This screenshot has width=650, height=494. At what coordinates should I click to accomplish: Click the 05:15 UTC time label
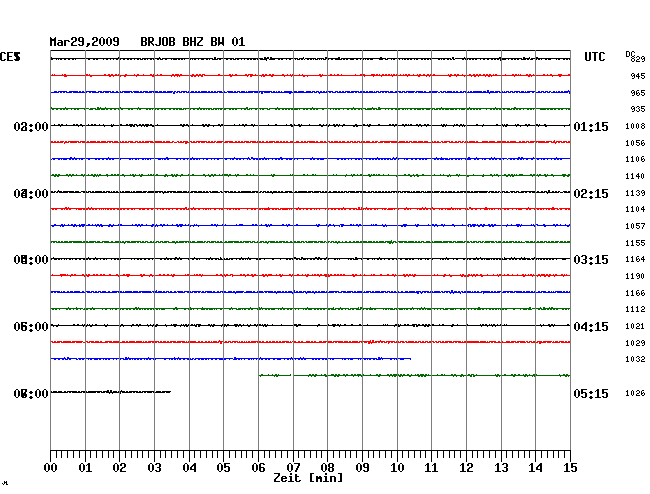(591, 393)
